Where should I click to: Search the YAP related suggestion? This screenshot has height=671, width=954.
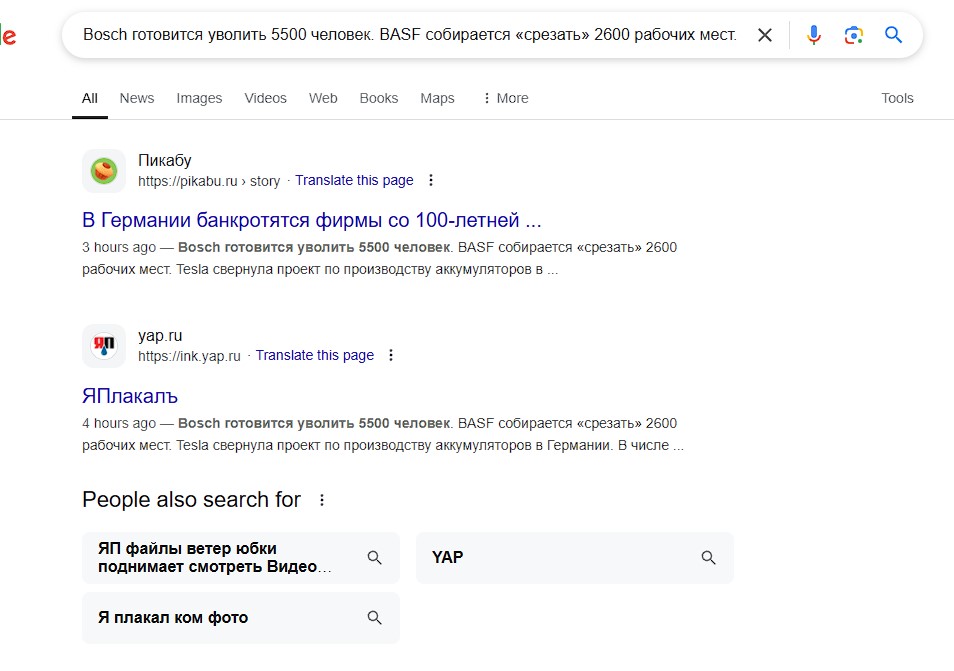point(574,558)
